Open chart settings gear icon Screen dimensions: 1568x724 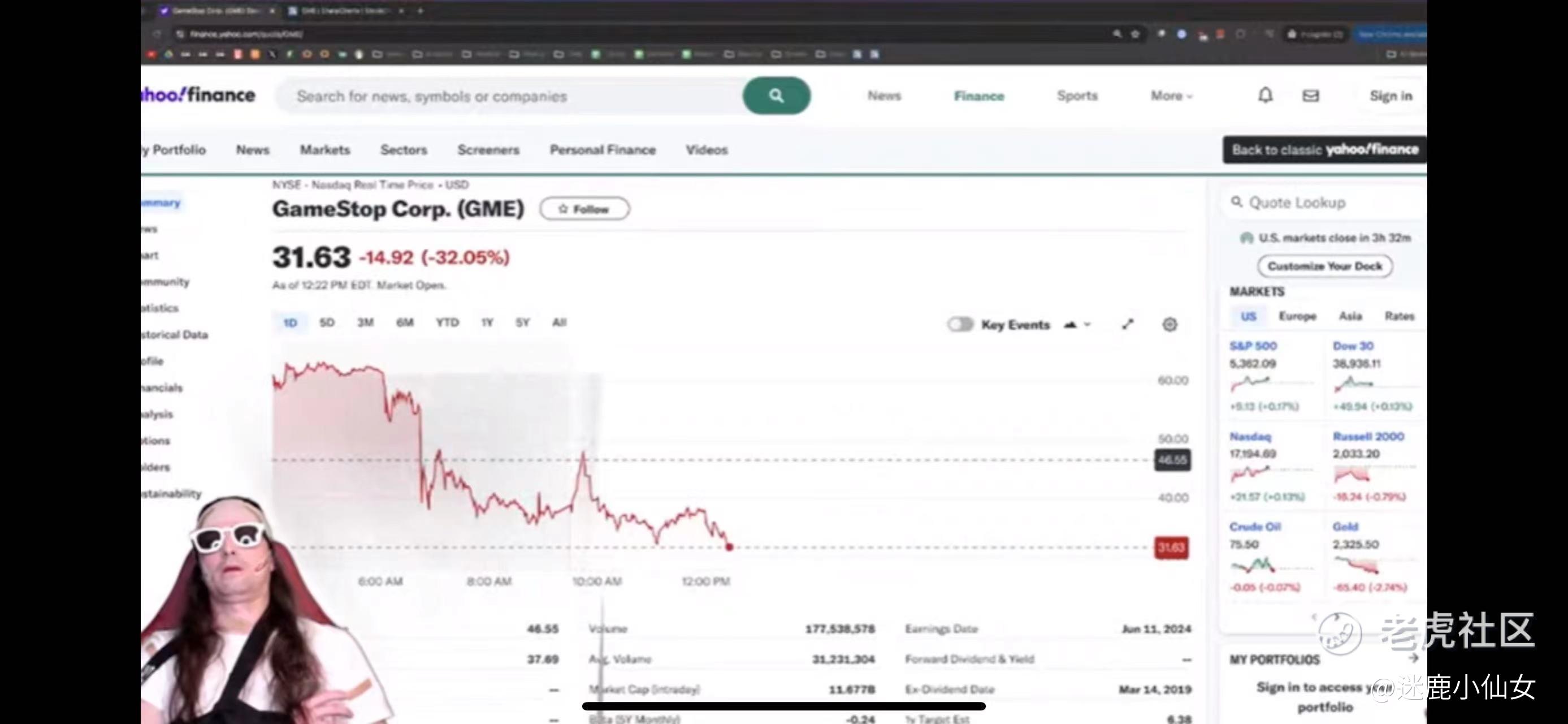point(1169,325)
